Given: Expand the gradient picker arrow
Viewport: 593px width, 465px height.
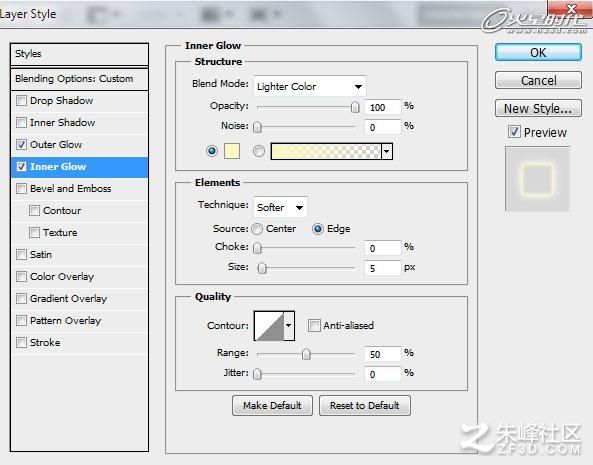Looking at the screenshot, I should [x=387, y=152].
